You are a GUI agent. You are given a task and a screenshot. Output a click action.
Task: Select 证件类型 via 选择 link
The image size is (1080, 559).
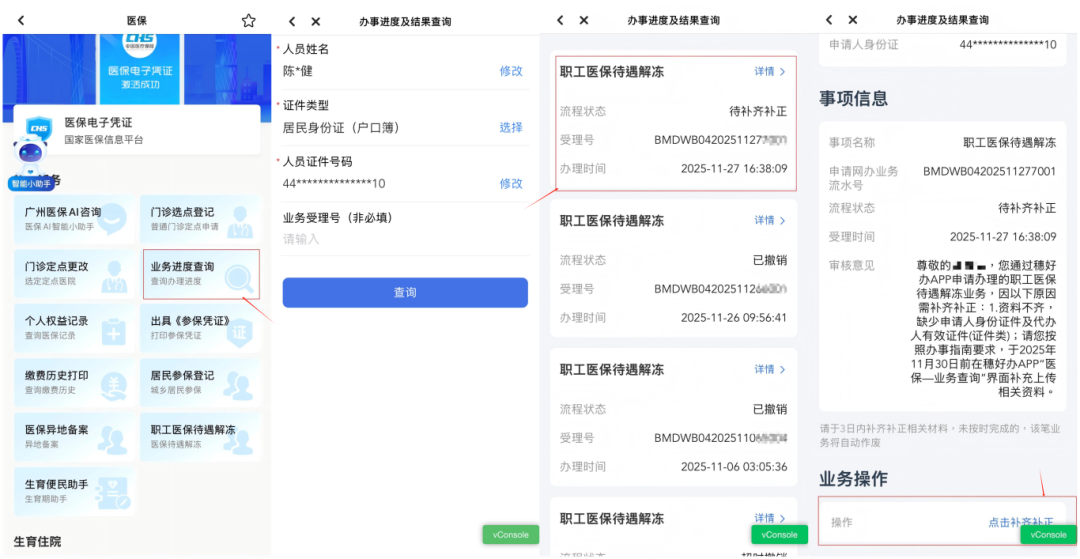point(510,127)
